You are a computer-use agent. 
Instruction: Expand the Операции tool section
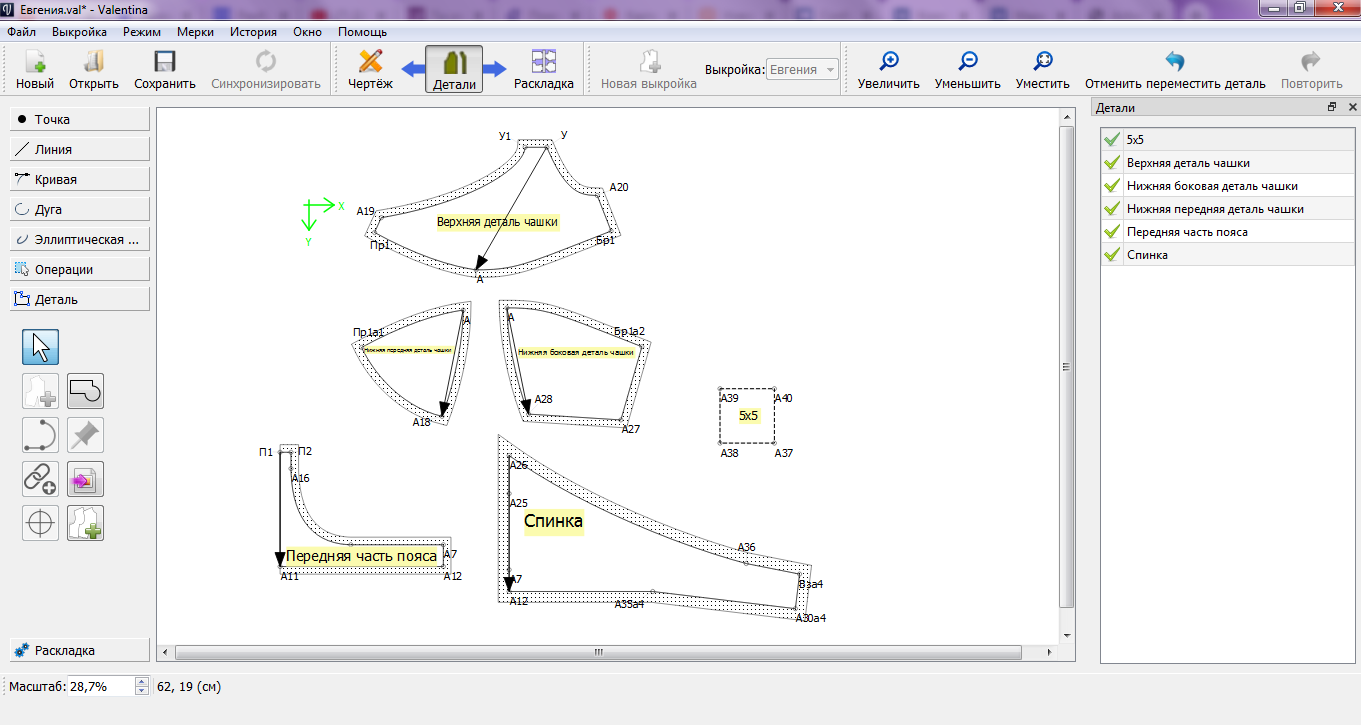point(79,269)
